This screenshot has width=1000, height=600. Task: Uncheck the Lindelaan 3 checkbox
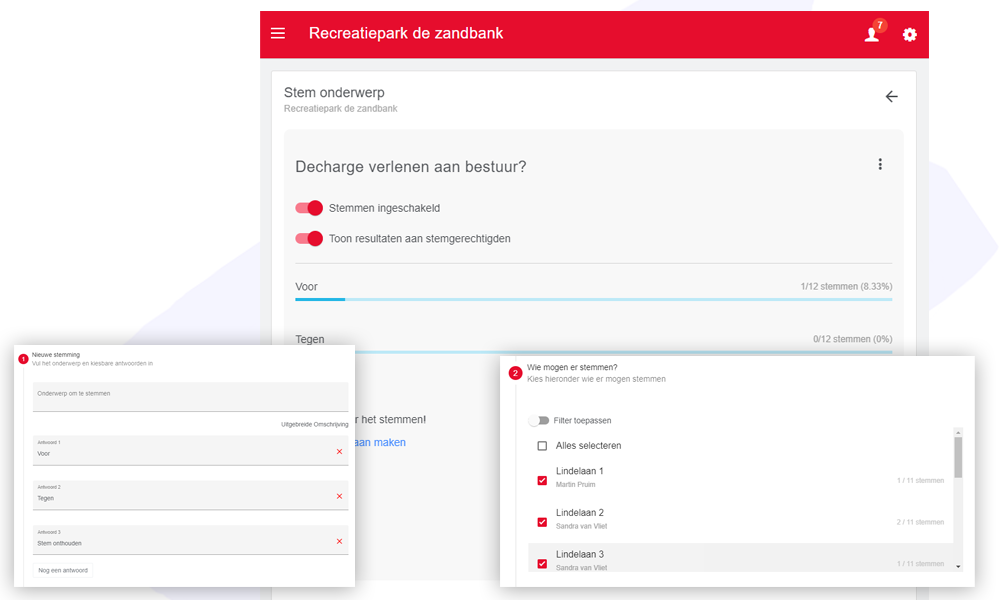[542, 564]
